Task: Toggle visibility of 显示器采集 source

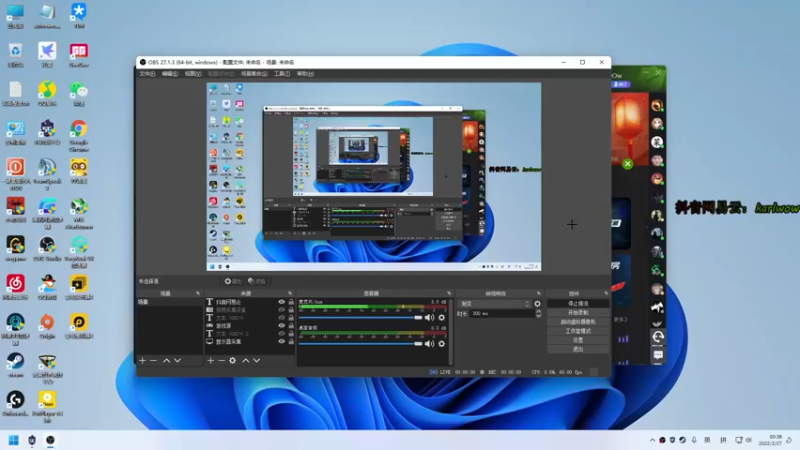Action: (281, 341)
